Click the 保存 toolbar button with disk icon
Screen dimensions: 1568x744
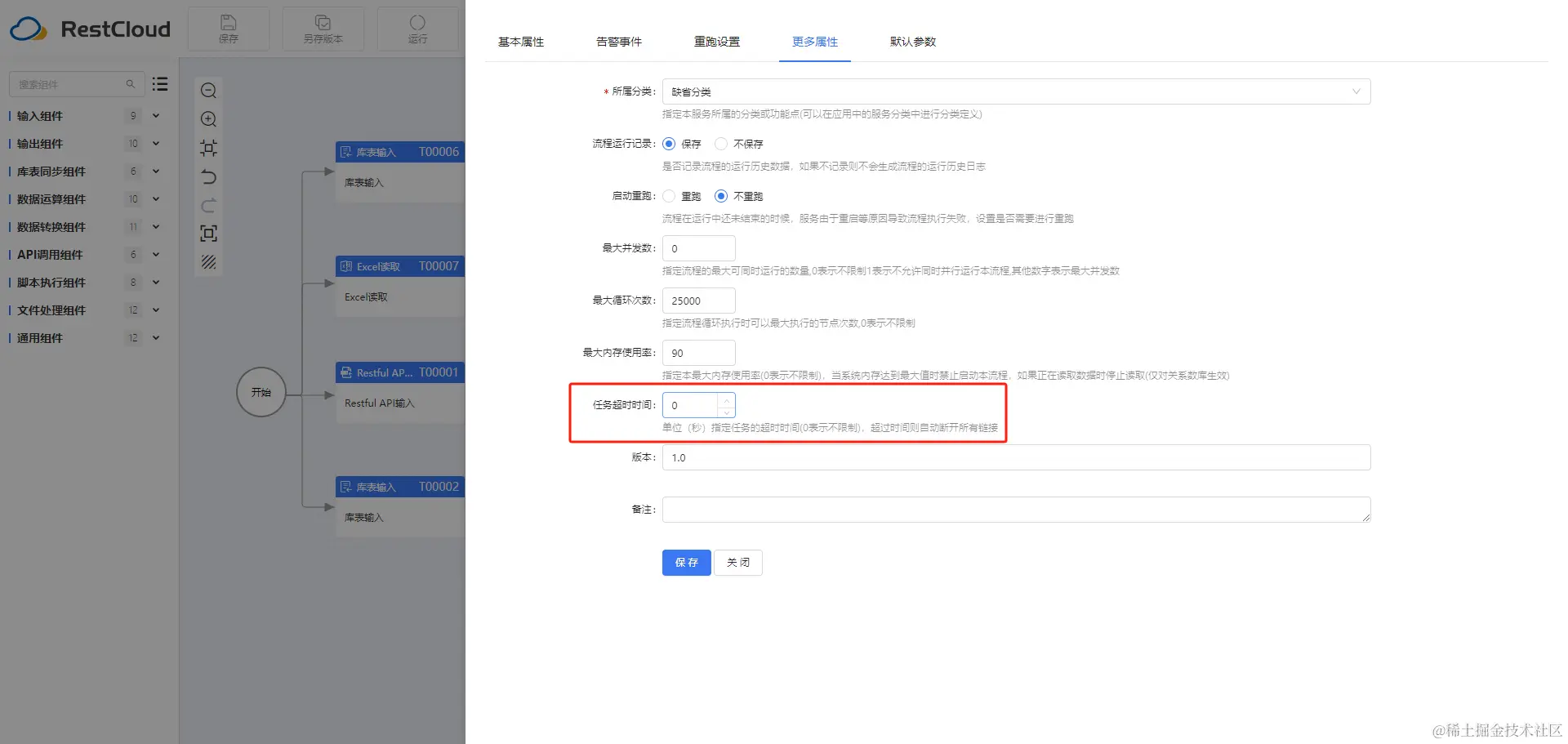[x=229, y=29]
